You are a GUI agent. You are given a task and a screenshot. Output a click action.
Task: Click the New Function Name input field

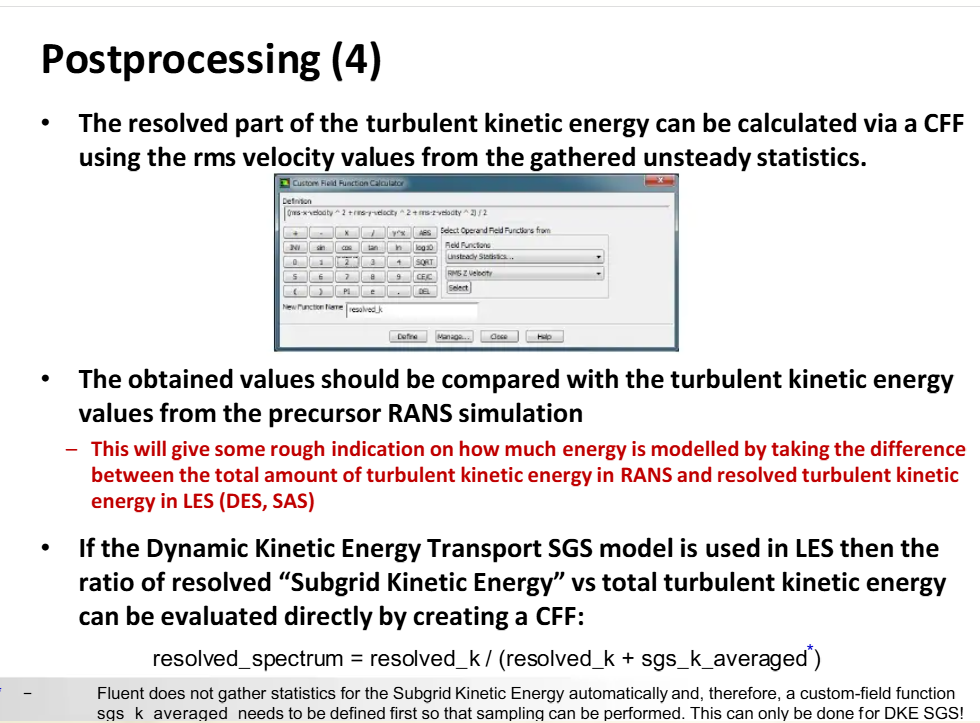412,310
